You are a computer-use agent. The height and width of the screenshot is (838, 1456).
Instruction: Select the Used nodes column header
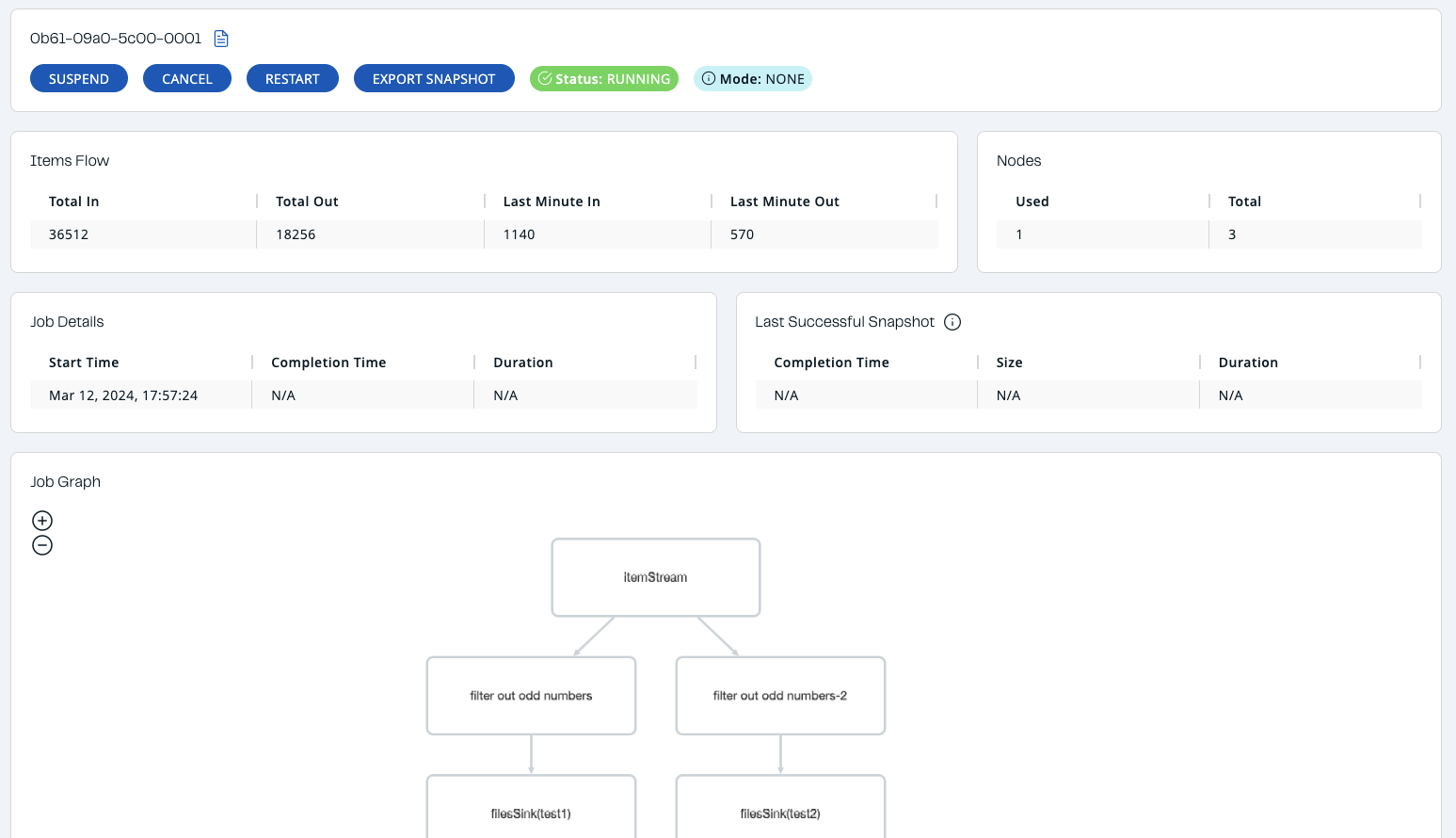[1032, 201]
